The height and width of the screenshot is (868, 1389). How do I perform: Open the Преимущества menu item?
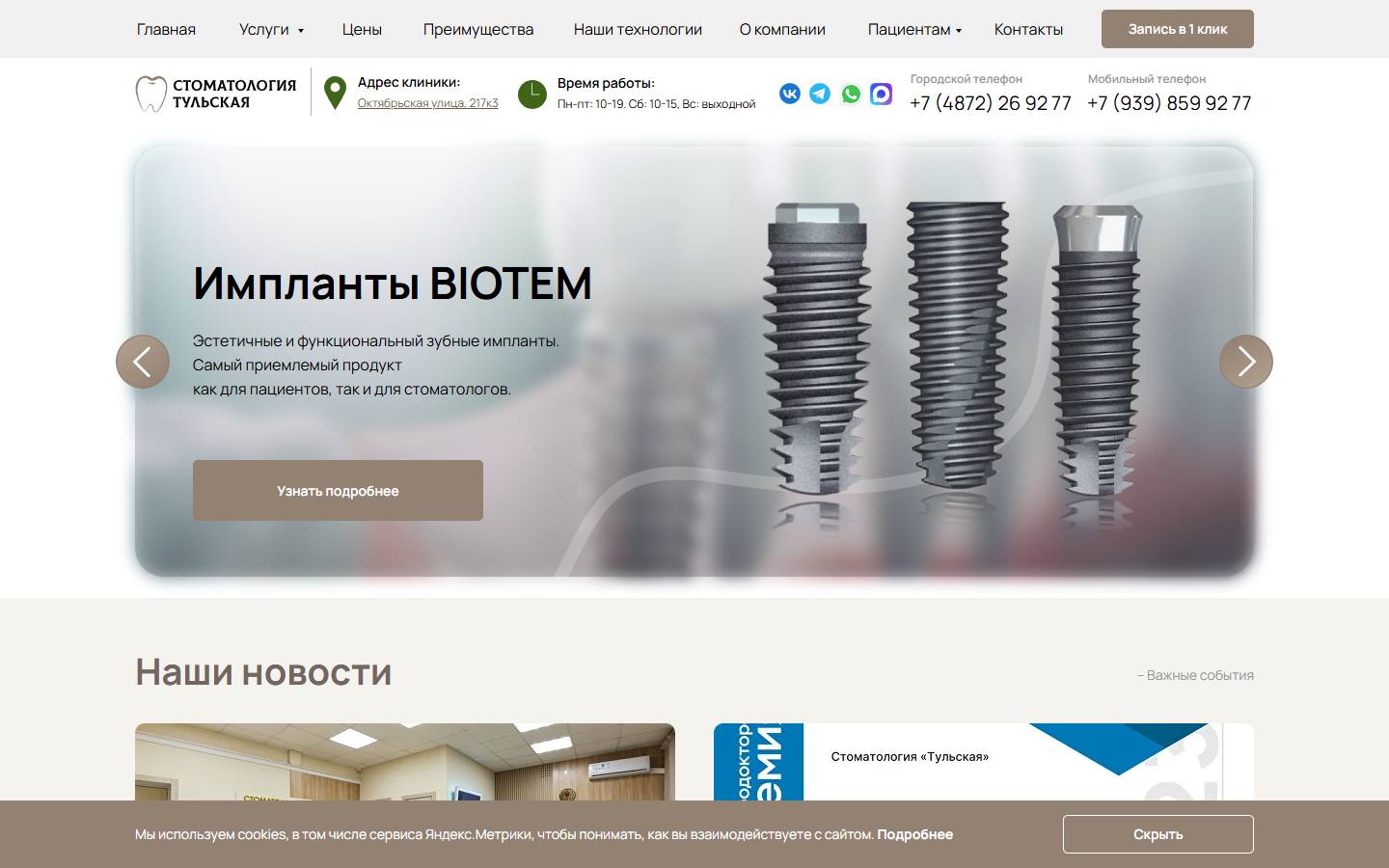[478, 30]
